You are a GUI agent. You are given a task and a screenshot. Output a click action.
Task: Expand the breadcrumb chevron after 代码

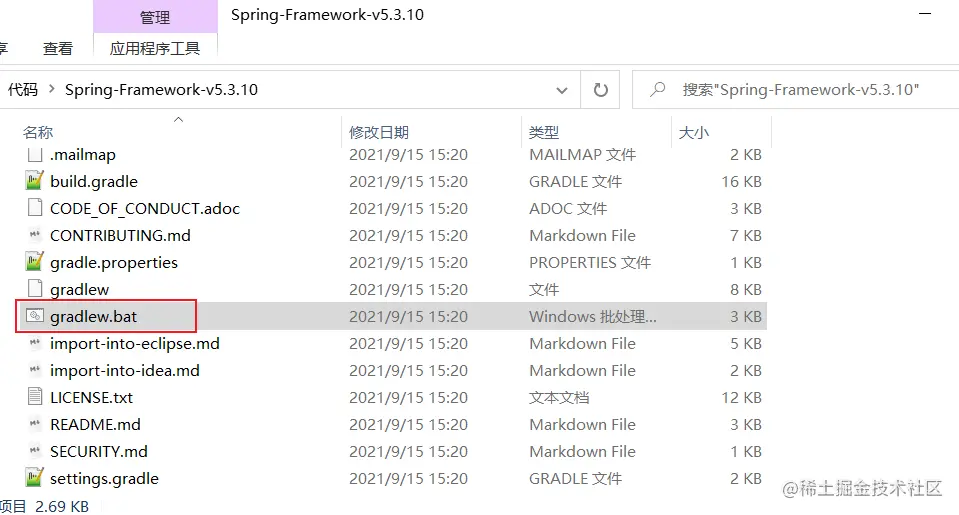pos(51,89)
